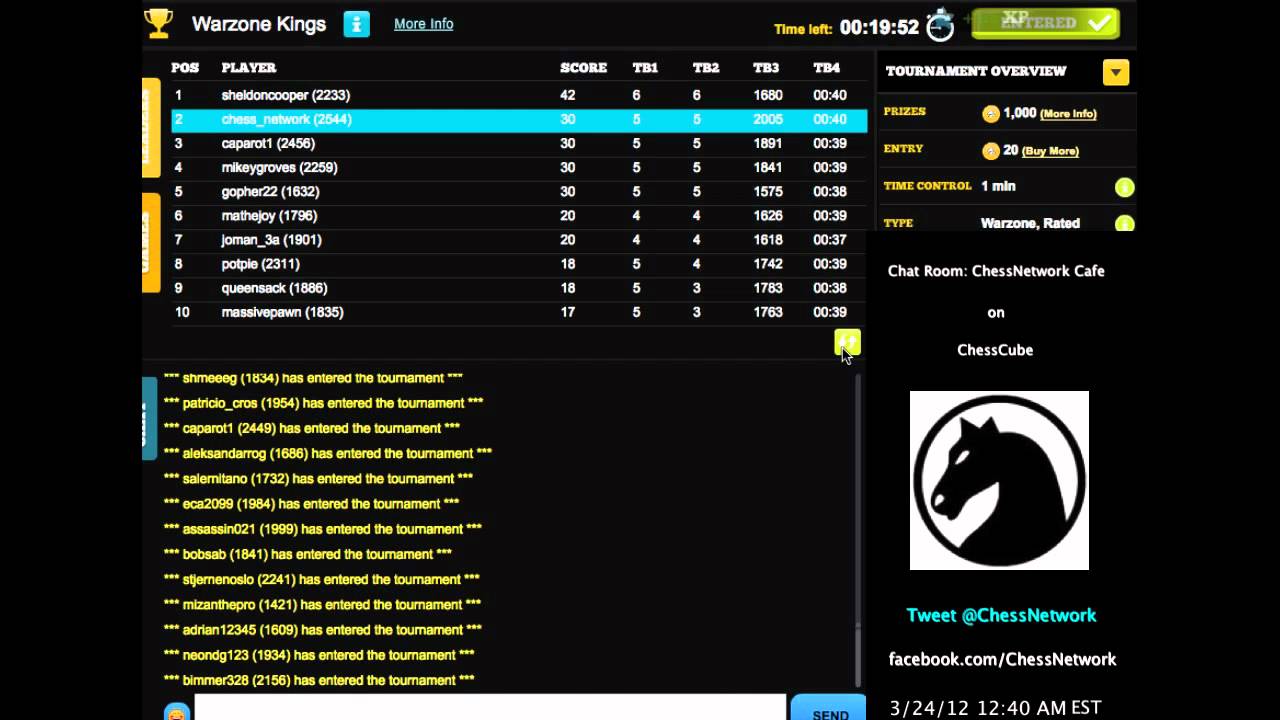Click the 'aleksandarrog (1686) has entered' chat message
The image size is (1280, 720).
[x=328, y=453]
